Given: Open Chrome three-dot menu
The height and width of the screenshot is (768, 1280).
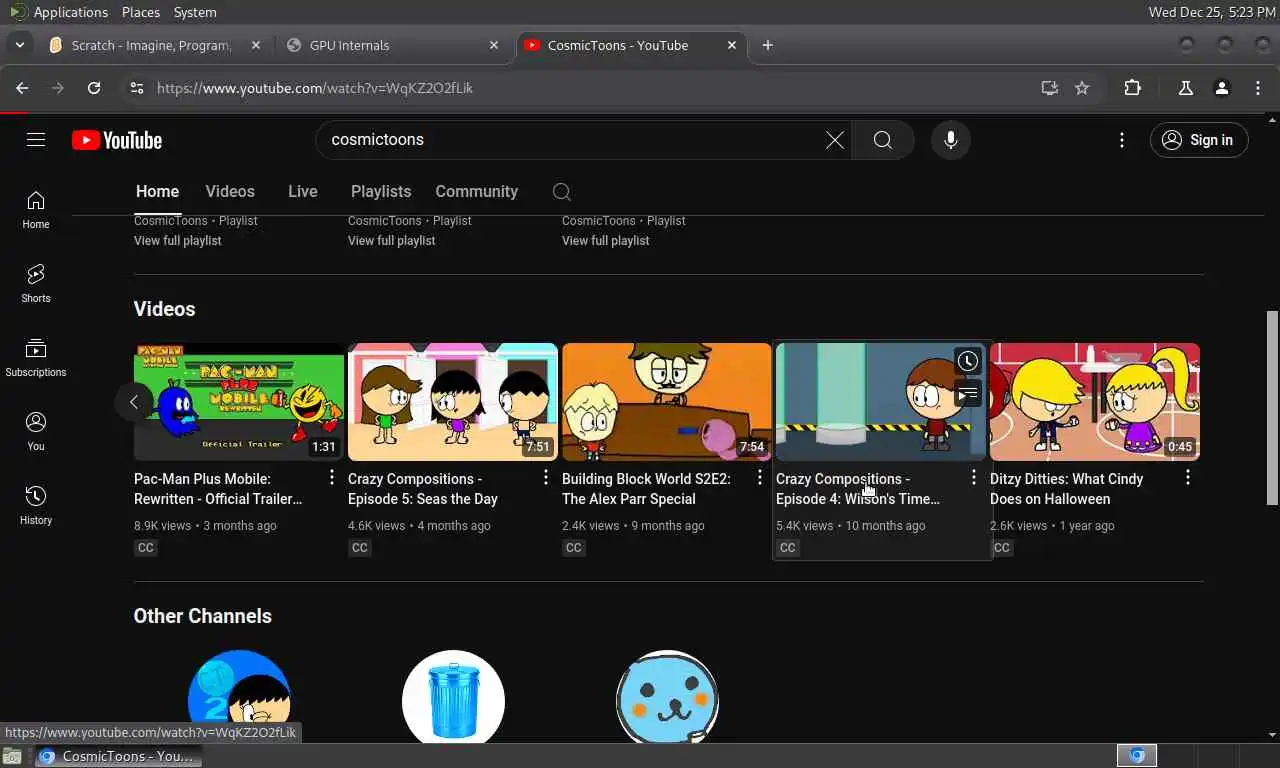Looking at the screenshot, I should (1258, 88).
